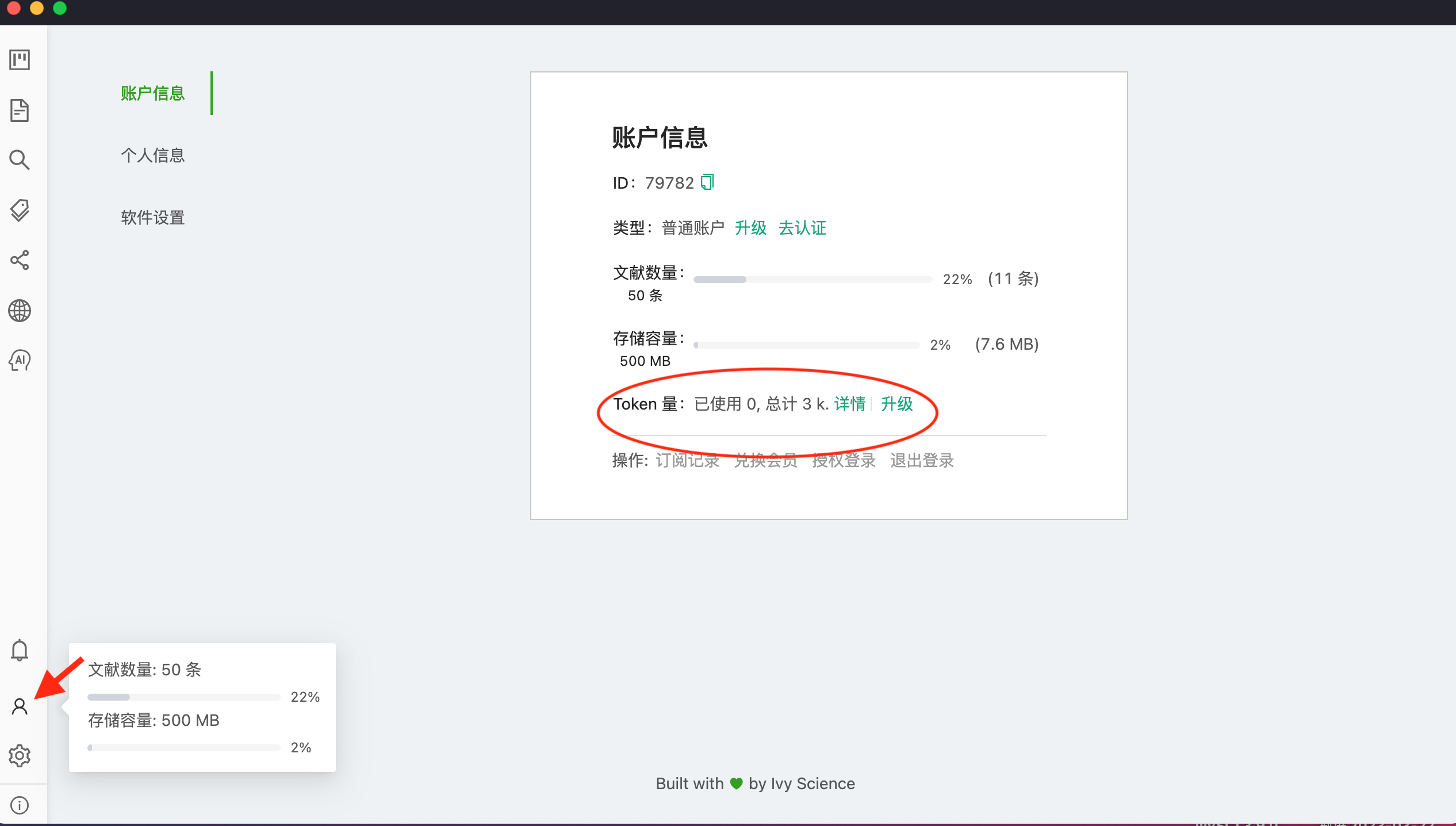Click 兑换会员 operation
1456x826 pixels.
pos(766,460)
